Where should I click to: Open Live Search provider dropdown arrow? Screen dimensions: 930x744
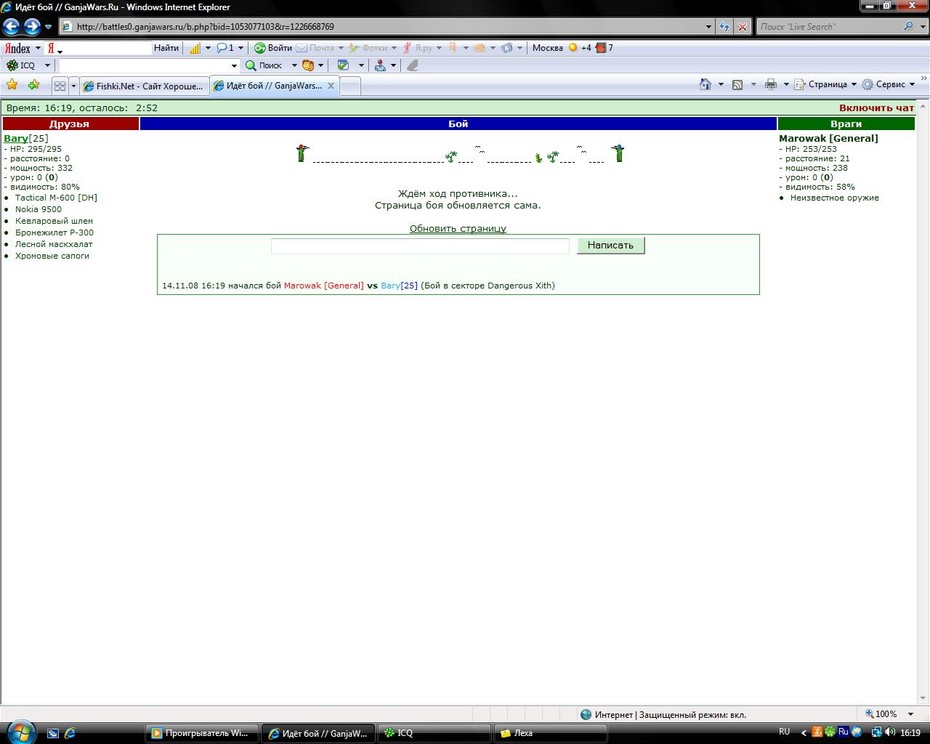click(x=922, y=26)
